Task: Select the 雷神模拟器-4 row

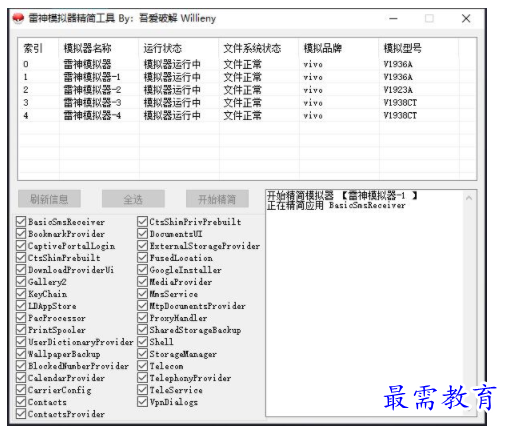Action: point(247,115)
